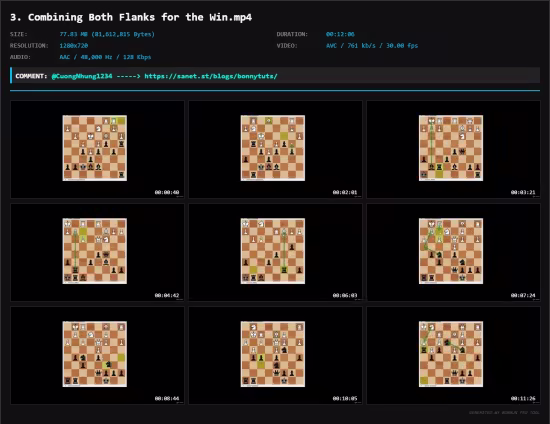Open the chess thumbnail timestamped 00:11:26
Viewport: 550px width, 424px height.
pos(454,356)
